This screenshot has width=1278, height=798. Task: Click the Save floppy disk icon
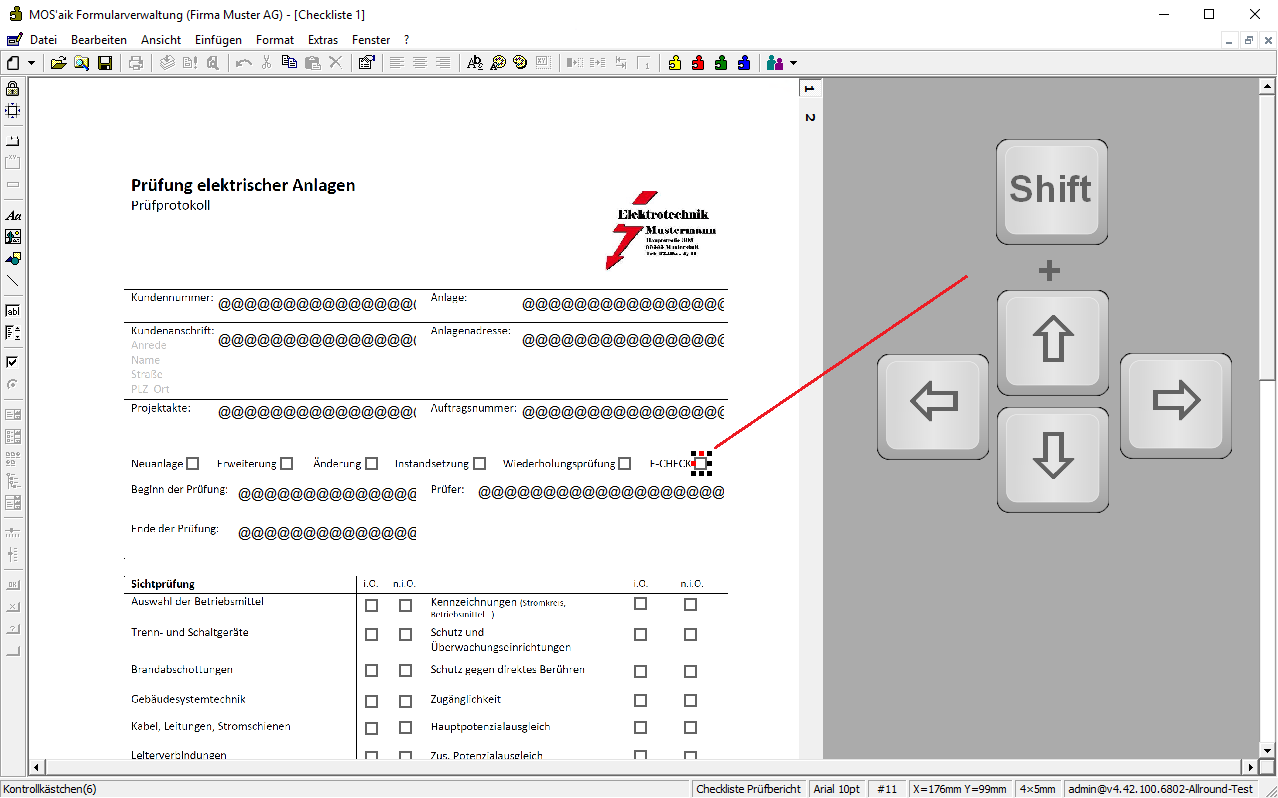coord(104,63)
